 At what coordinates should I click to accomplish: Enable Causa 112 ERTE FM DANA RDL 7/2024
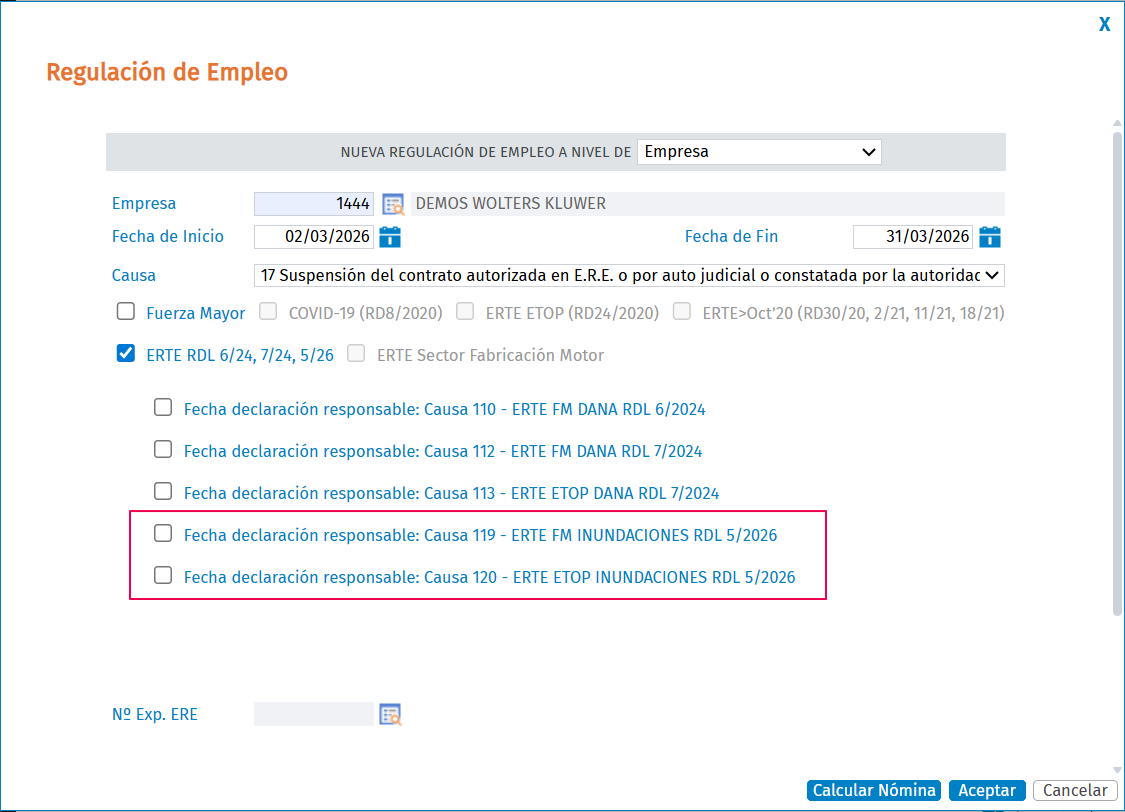click(x=163, y=449)
